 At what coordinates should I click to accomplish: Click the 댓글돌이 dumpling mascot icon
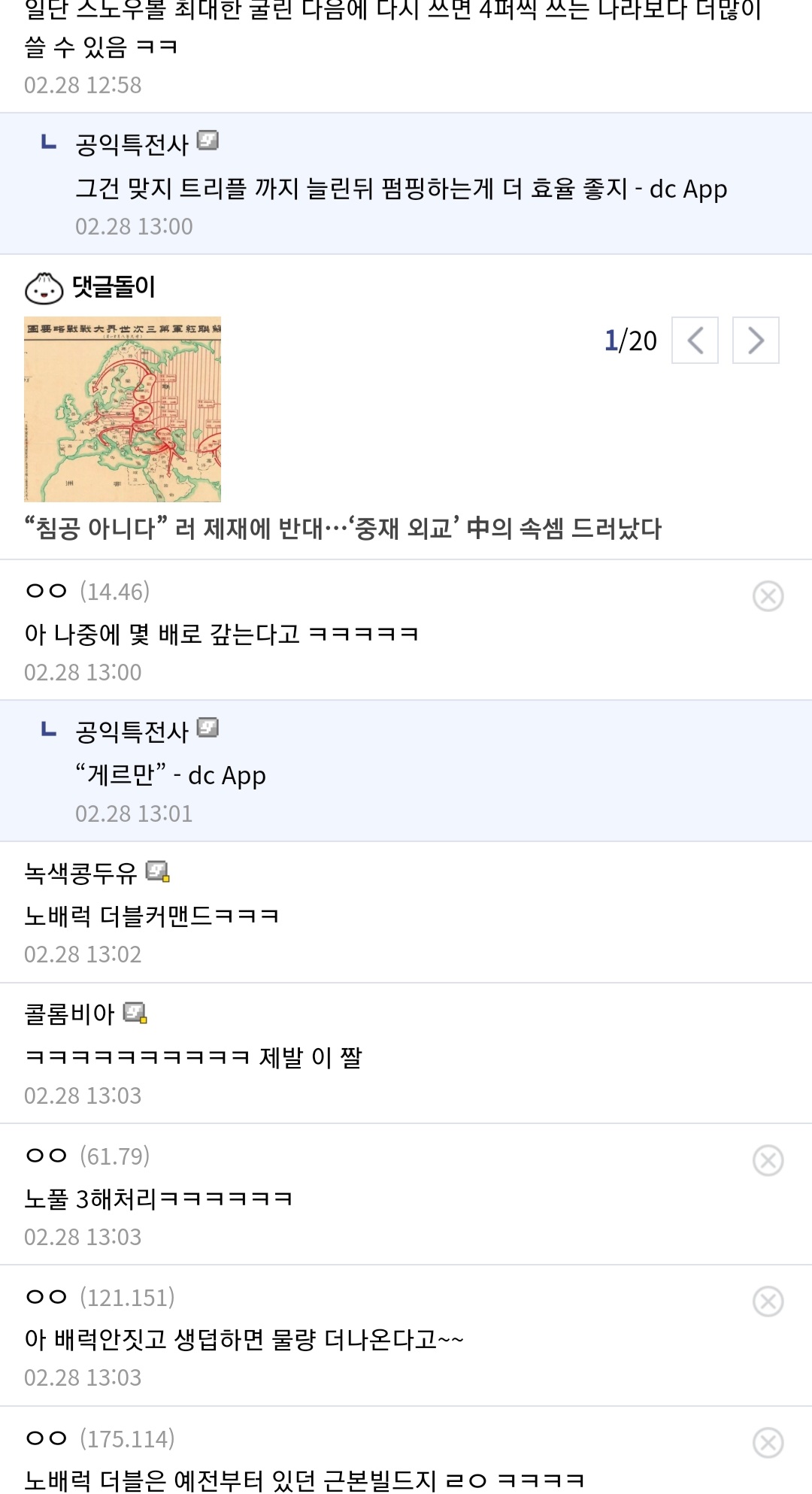point(44,287)
